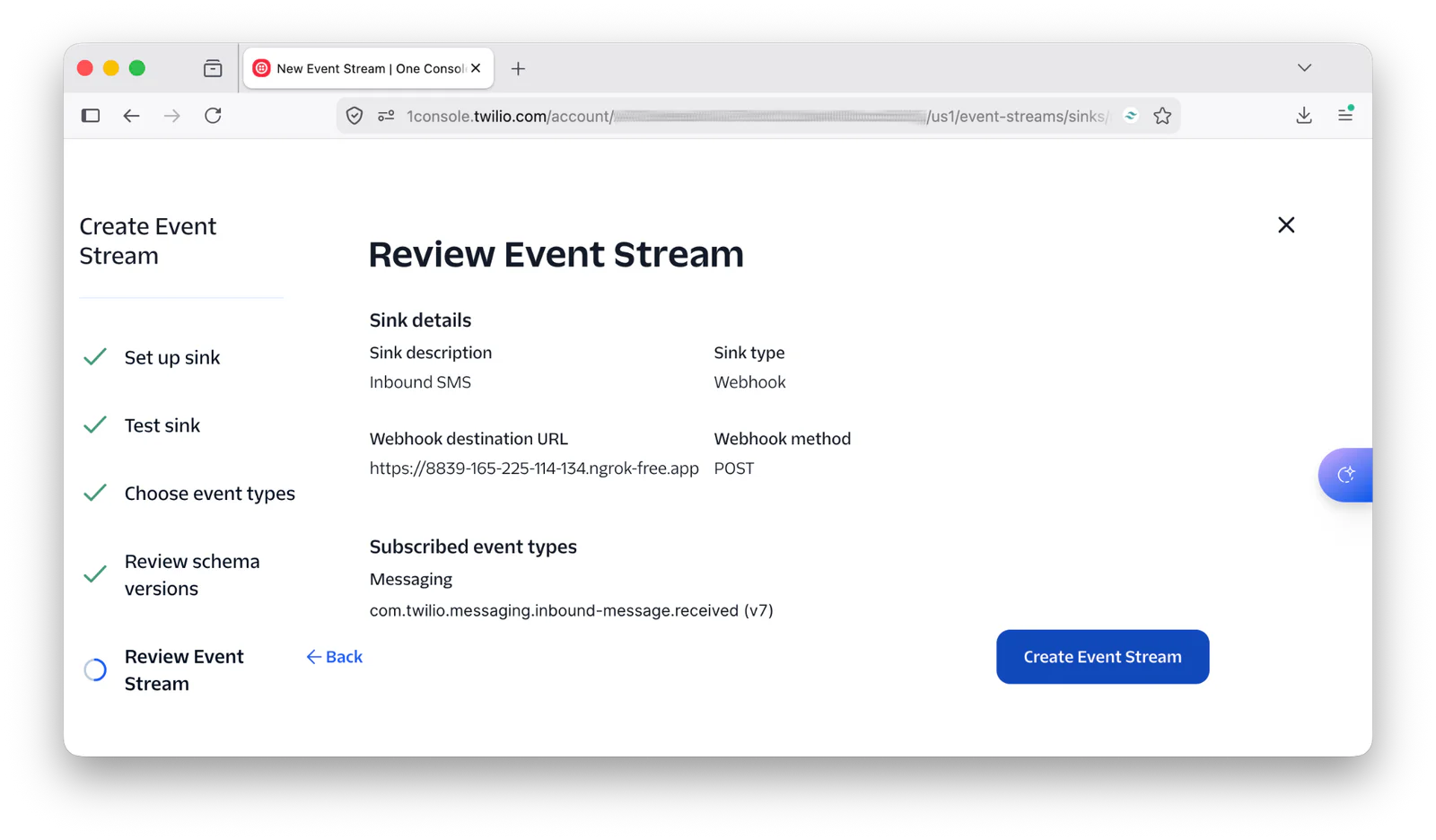Expand the list all tabs chevron

(1304, 68)
